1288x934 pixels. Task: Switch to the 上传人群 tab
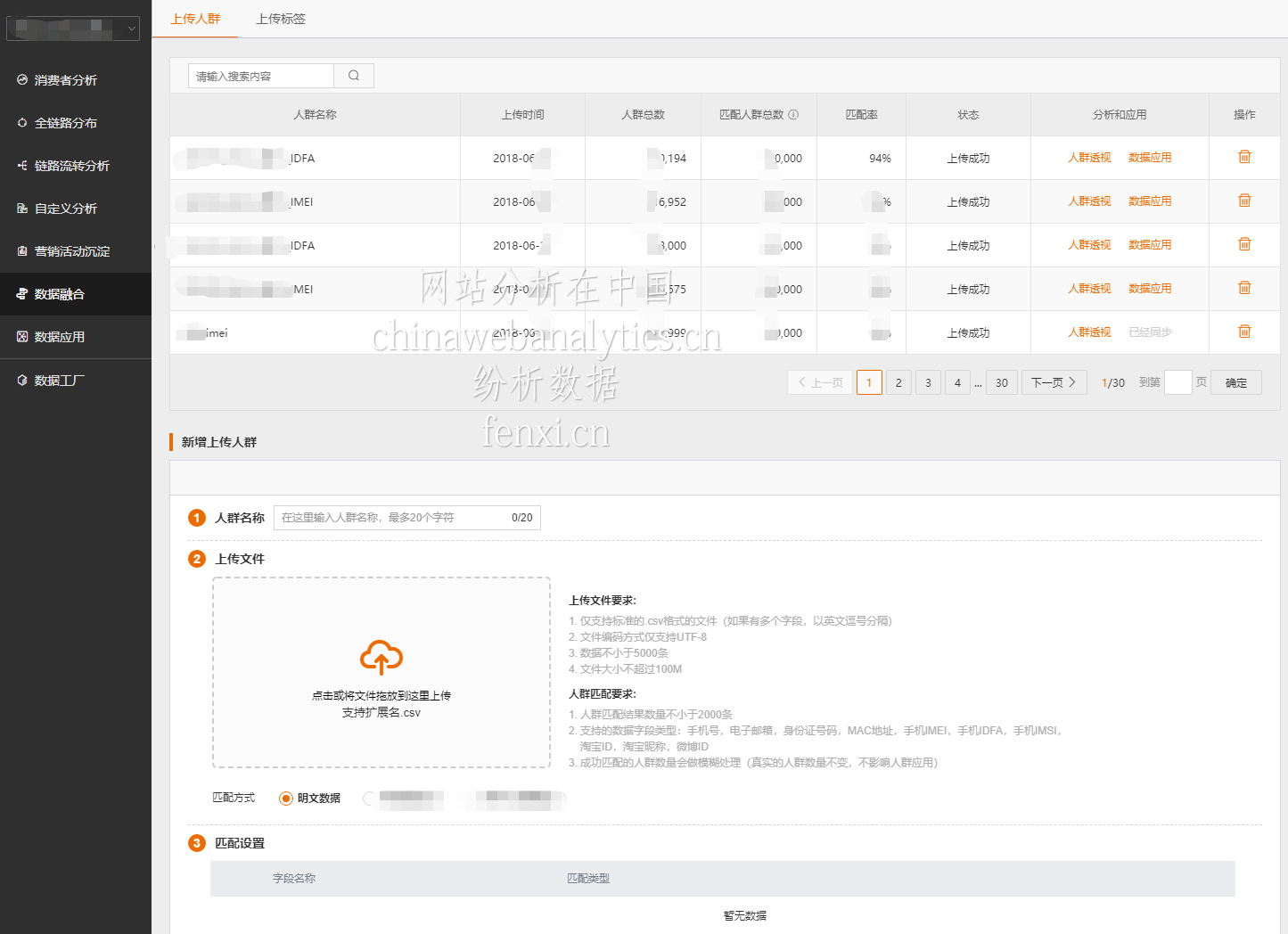(x=195, y=19)
